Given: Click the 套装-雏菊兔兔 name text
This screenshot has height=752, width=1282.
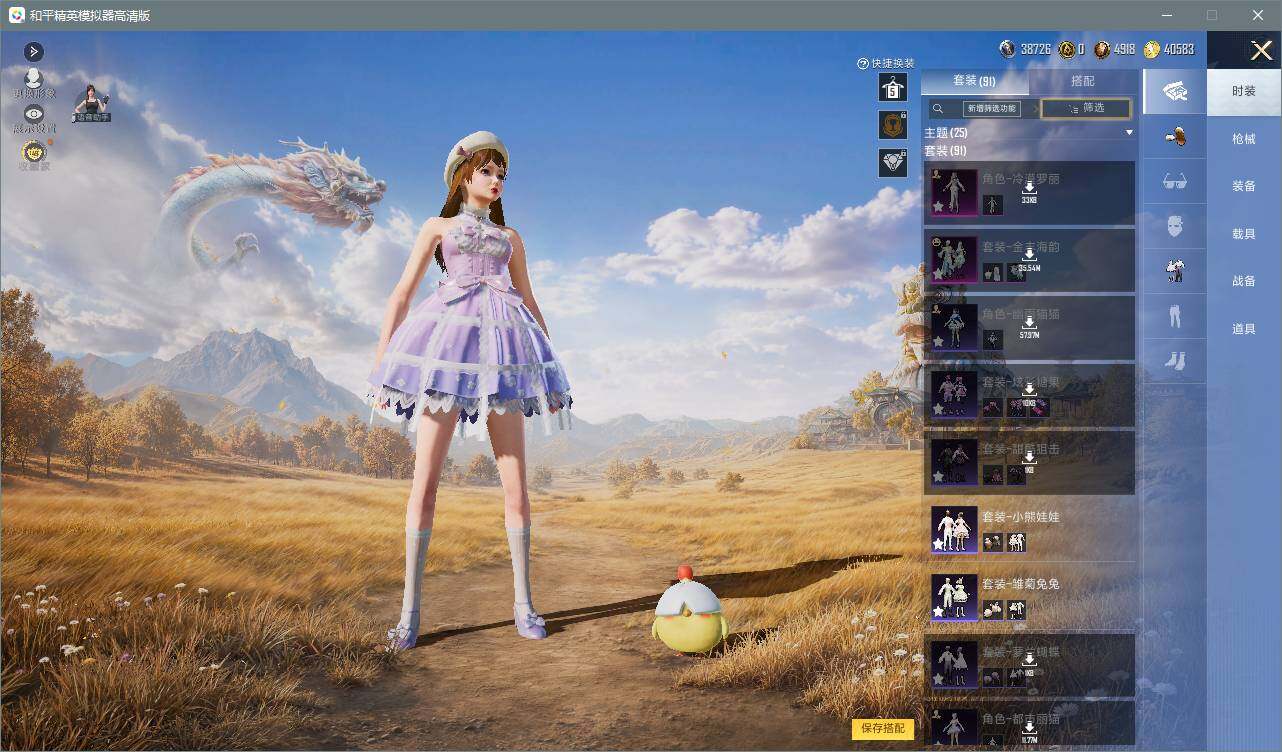Looking at the screenshot, I should tap(1020, 584).
